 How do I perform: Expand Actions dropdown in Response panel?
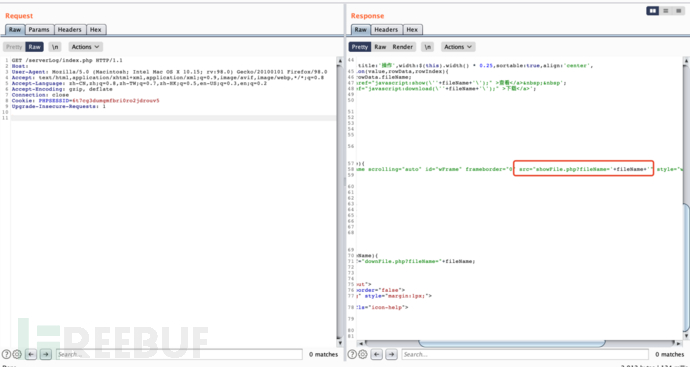click(458, 47)
